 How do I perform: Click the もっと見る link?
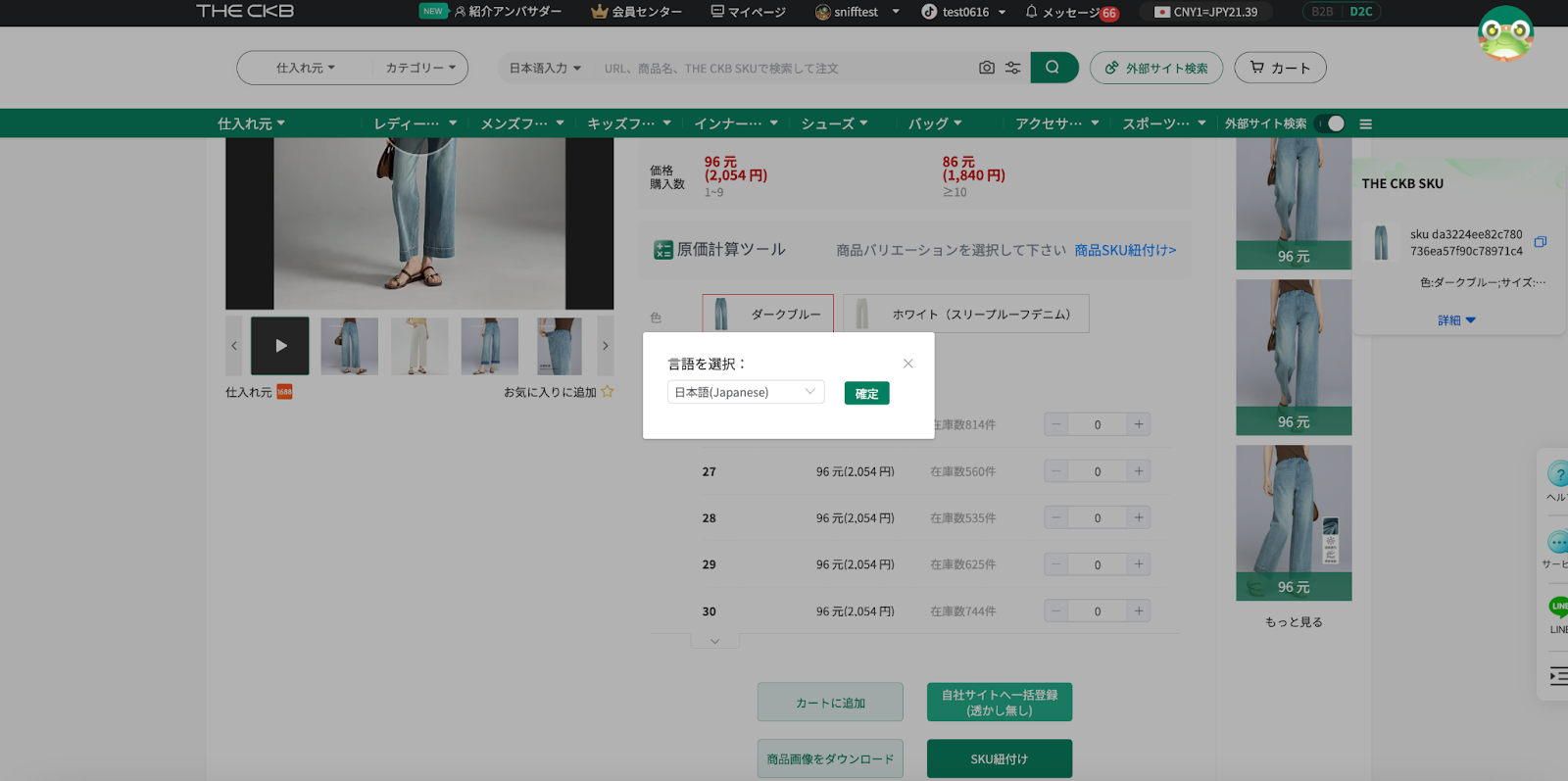1294,621
